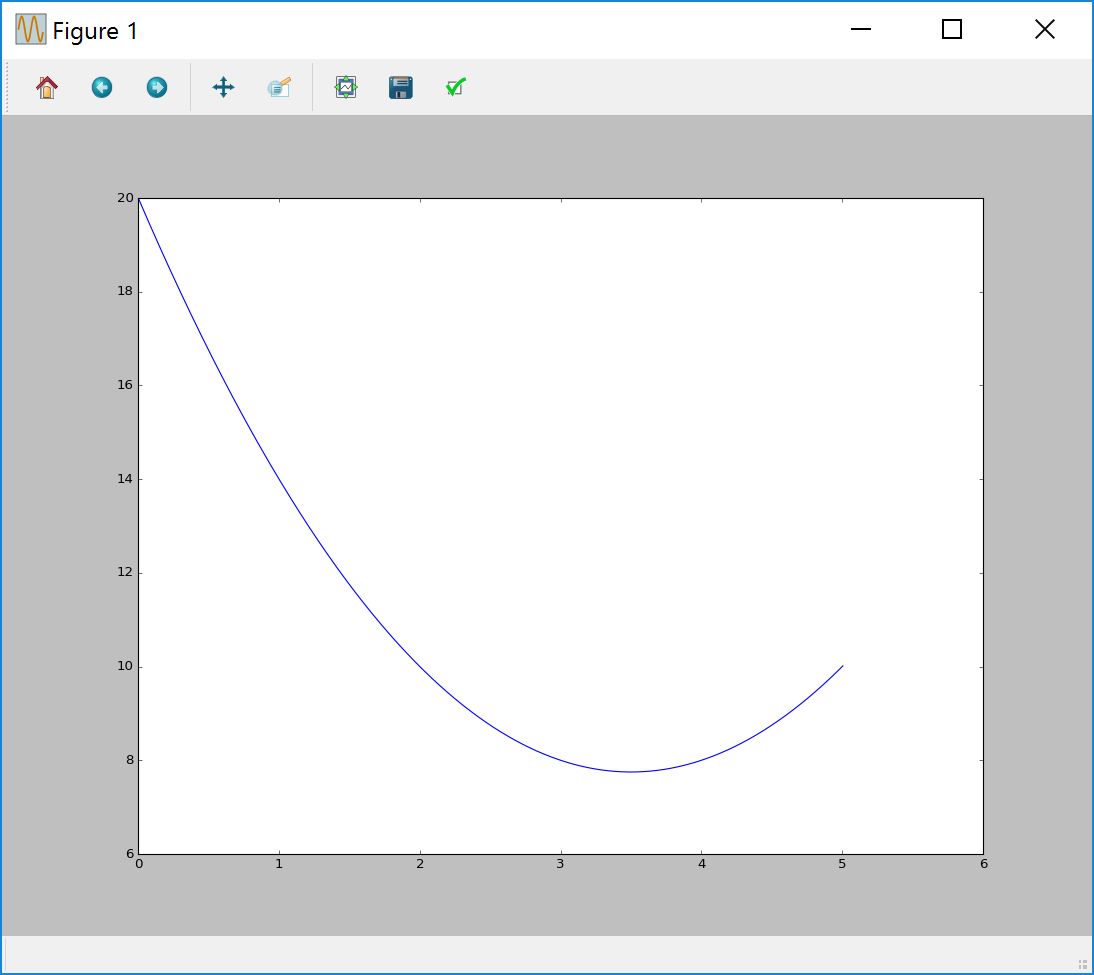Reset the plot to original view with Home
This screenshot has height=975, width=1094.
(47, 87)
